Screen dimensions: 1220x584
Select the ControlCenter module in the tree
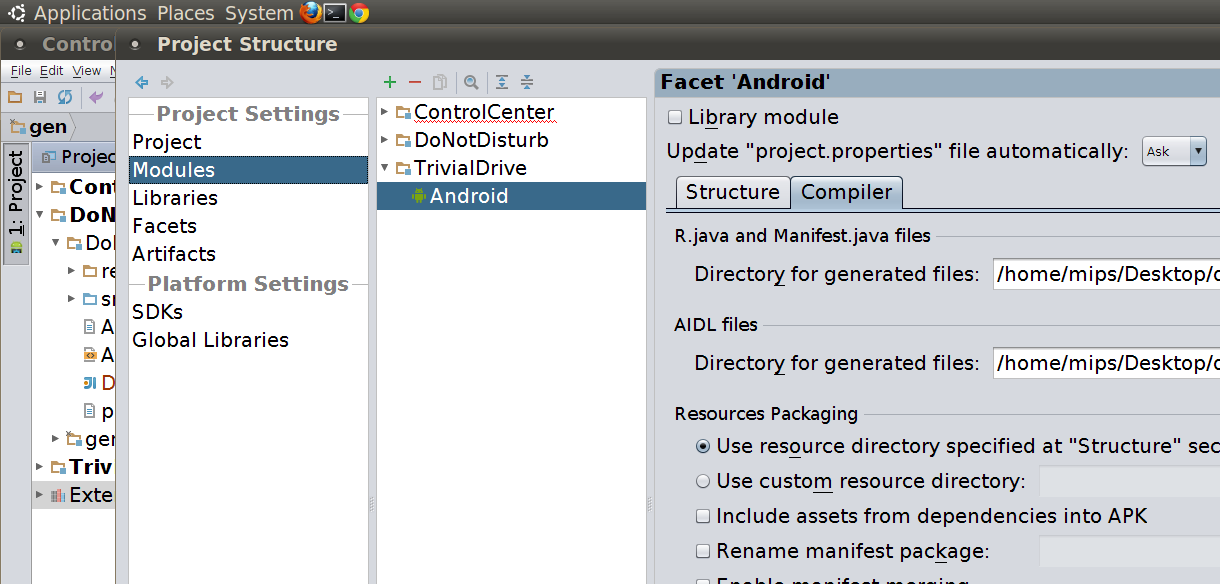(x=484, y=112)
